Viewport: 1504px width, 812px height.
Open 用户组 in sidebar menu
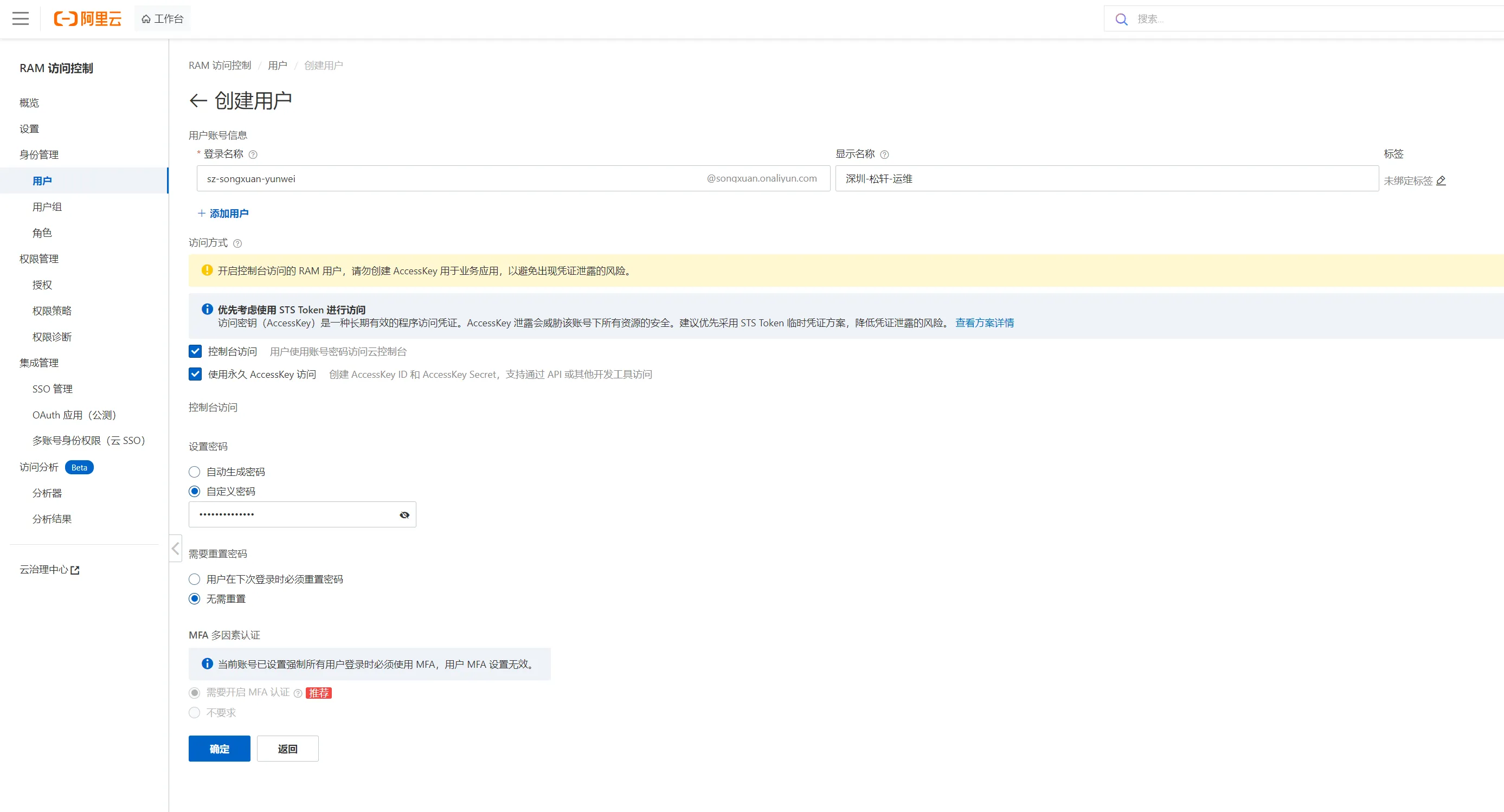(47, 207)
